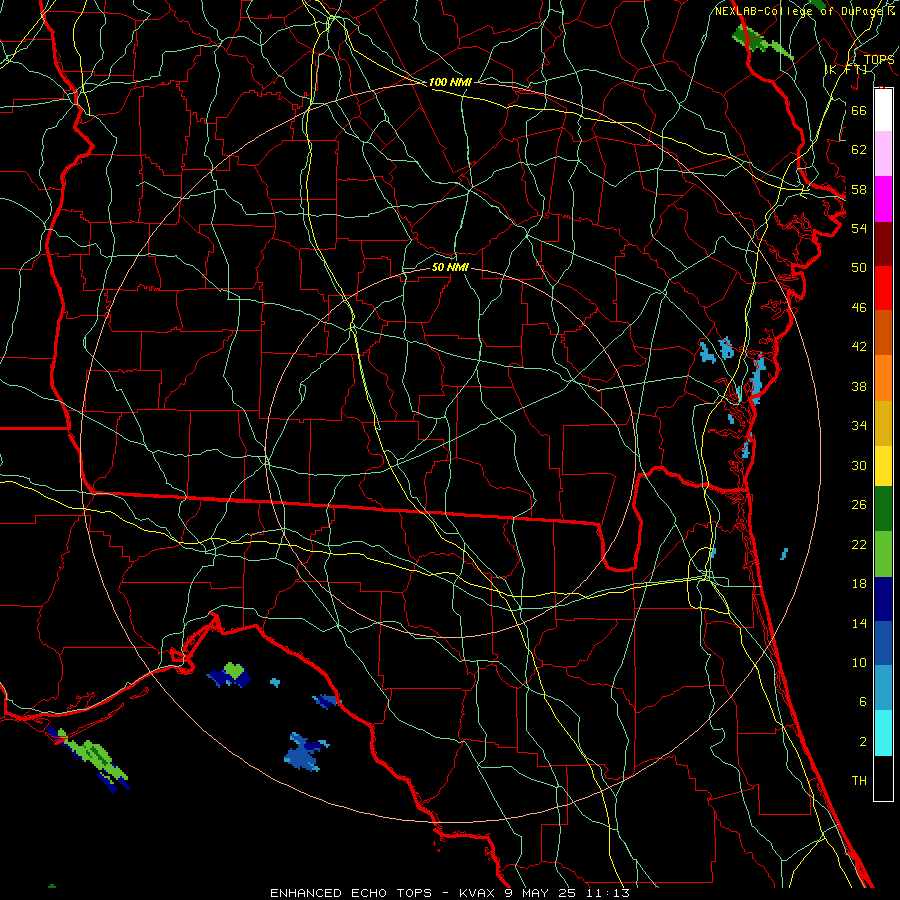Screen dimensions: 900x900
Task: Click the "9 MAY 25" date text
Action: (542, 893)
